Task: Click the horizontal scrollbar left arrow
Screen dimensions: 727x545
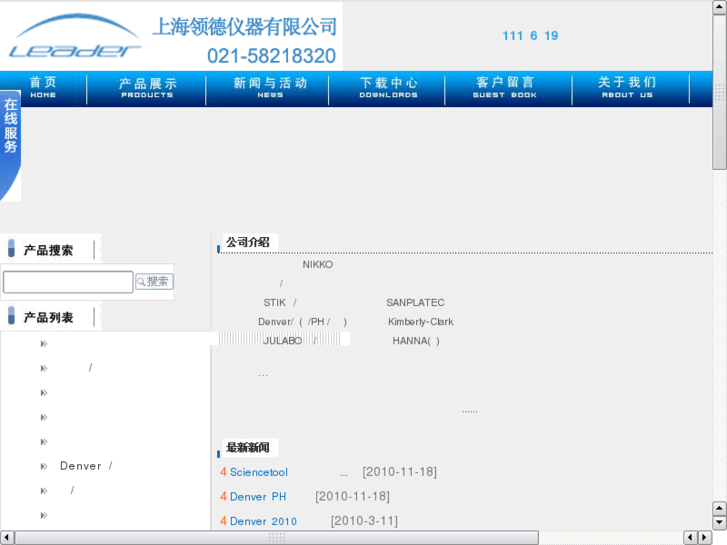Action: point(6,538)
